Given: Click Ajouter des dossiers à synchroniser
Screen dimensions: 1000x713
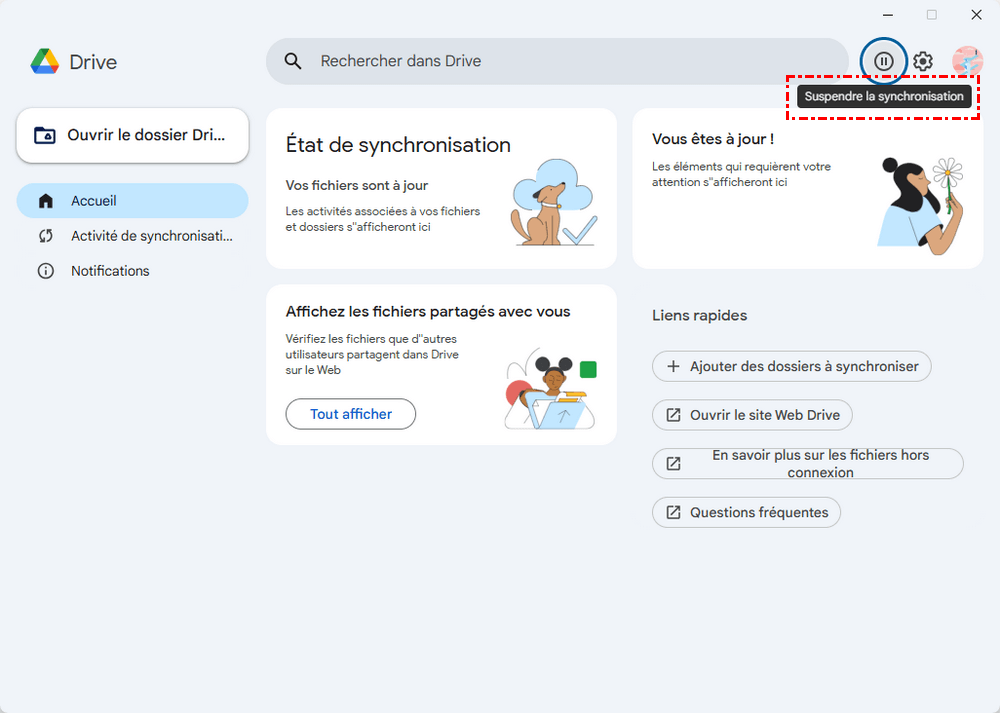Looking at the screenshot, I should [792, 367].
